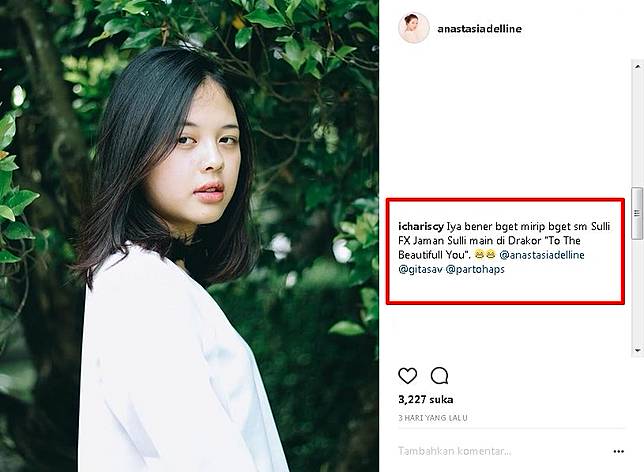
Task: Open the @partohaps mention
Action: [475, 270]
